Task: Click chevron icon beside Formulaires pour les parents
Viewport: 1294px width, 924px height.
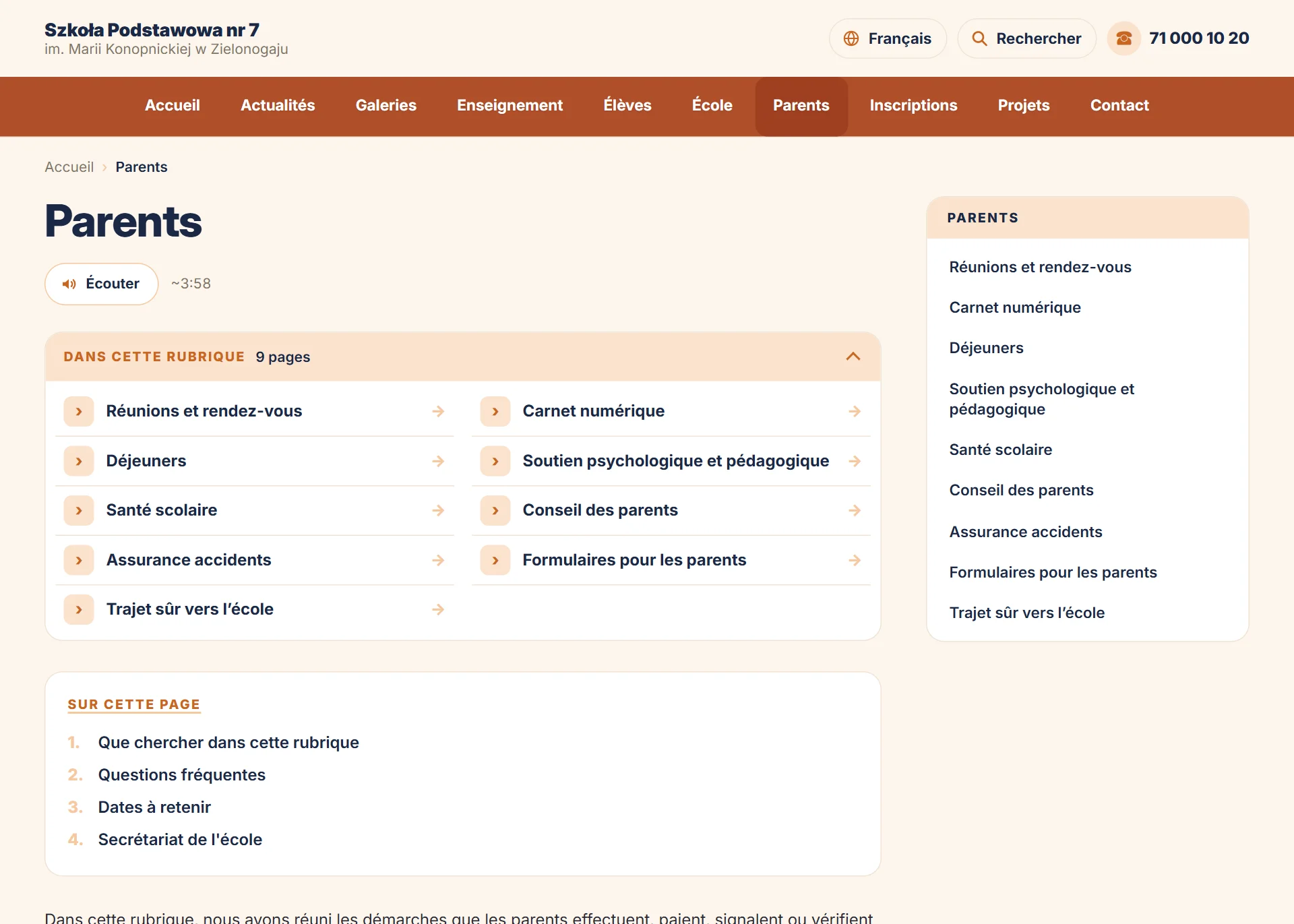Action: pos(495,560)
